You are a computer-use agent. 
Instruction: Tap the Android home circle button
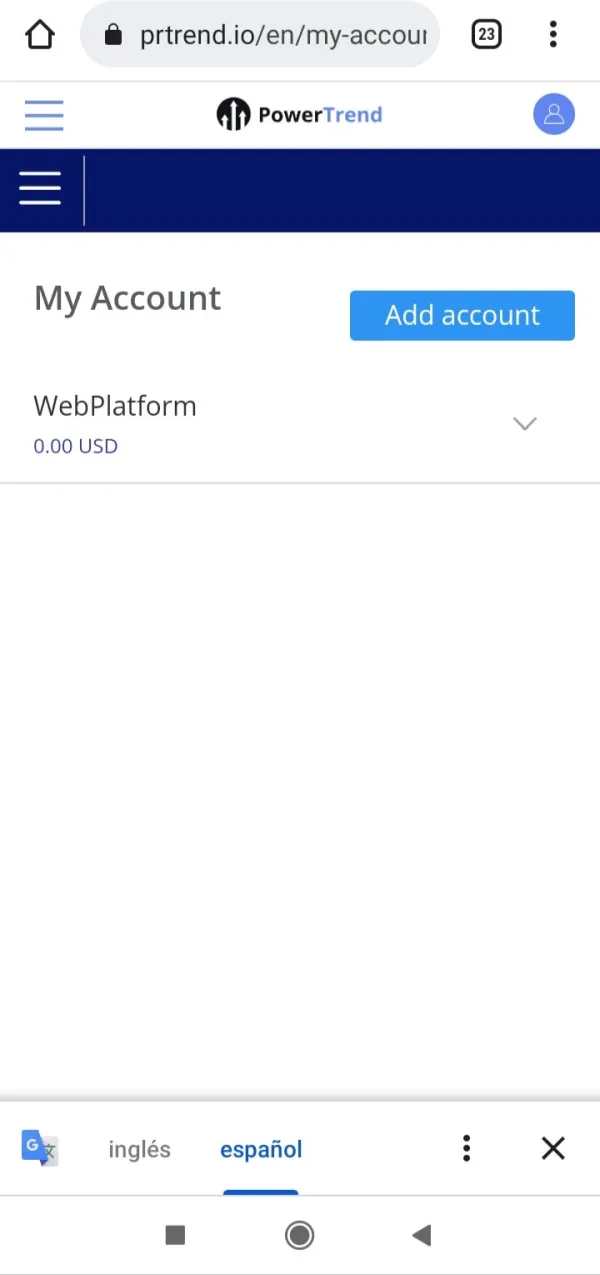point(299,1235)
